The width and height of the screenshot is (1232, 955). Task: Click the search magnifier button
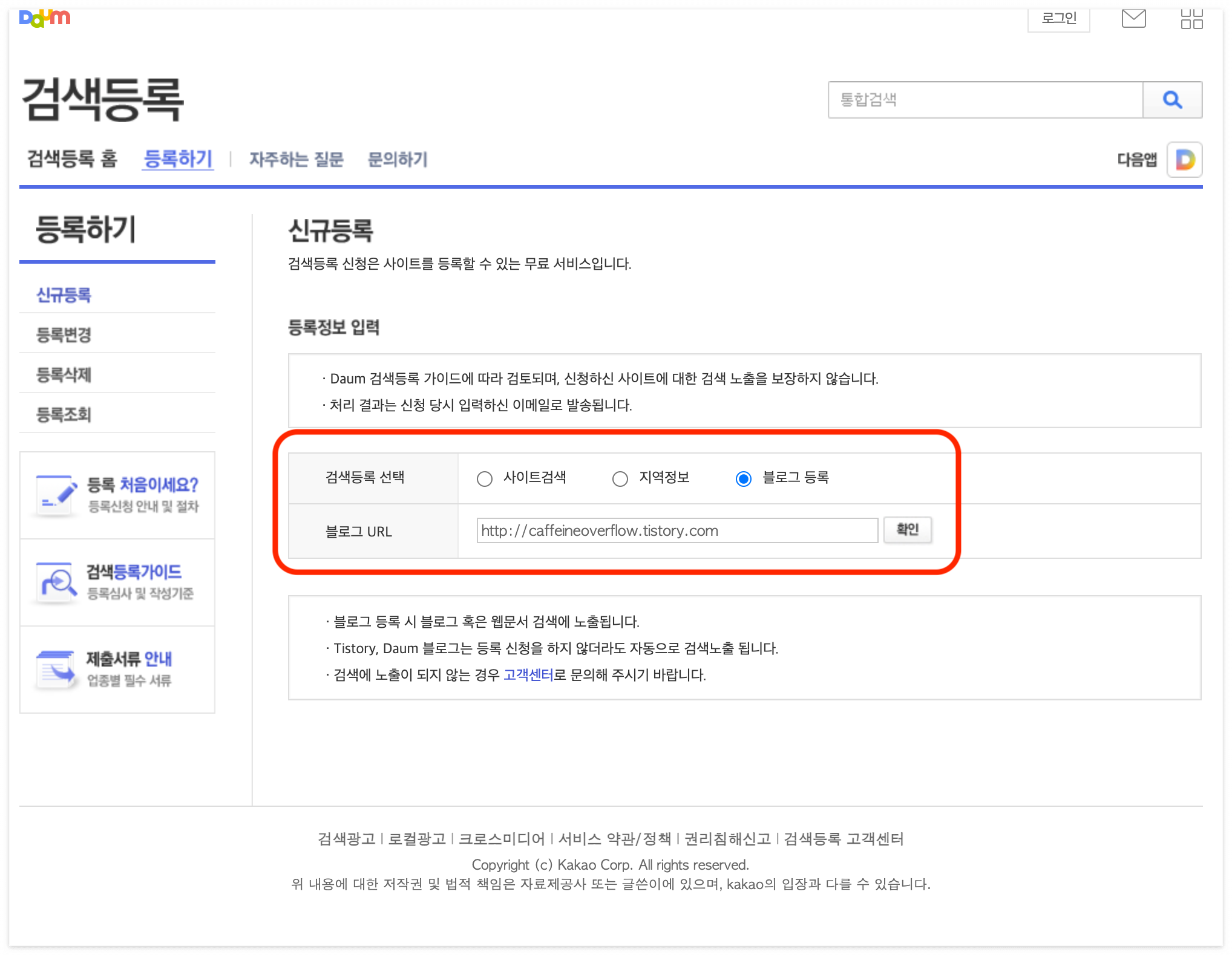(x=1172, y=100)
